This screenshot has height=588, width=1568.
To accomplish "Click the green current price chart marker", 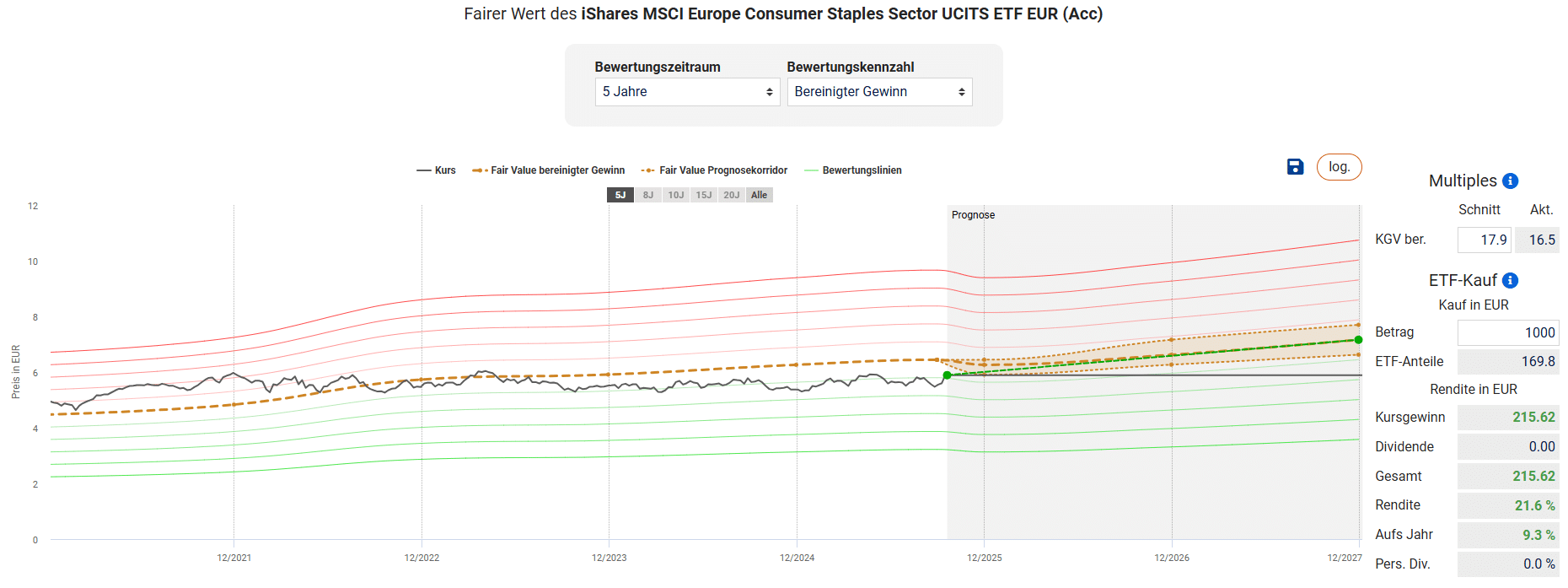I will (x=948, y=375).
